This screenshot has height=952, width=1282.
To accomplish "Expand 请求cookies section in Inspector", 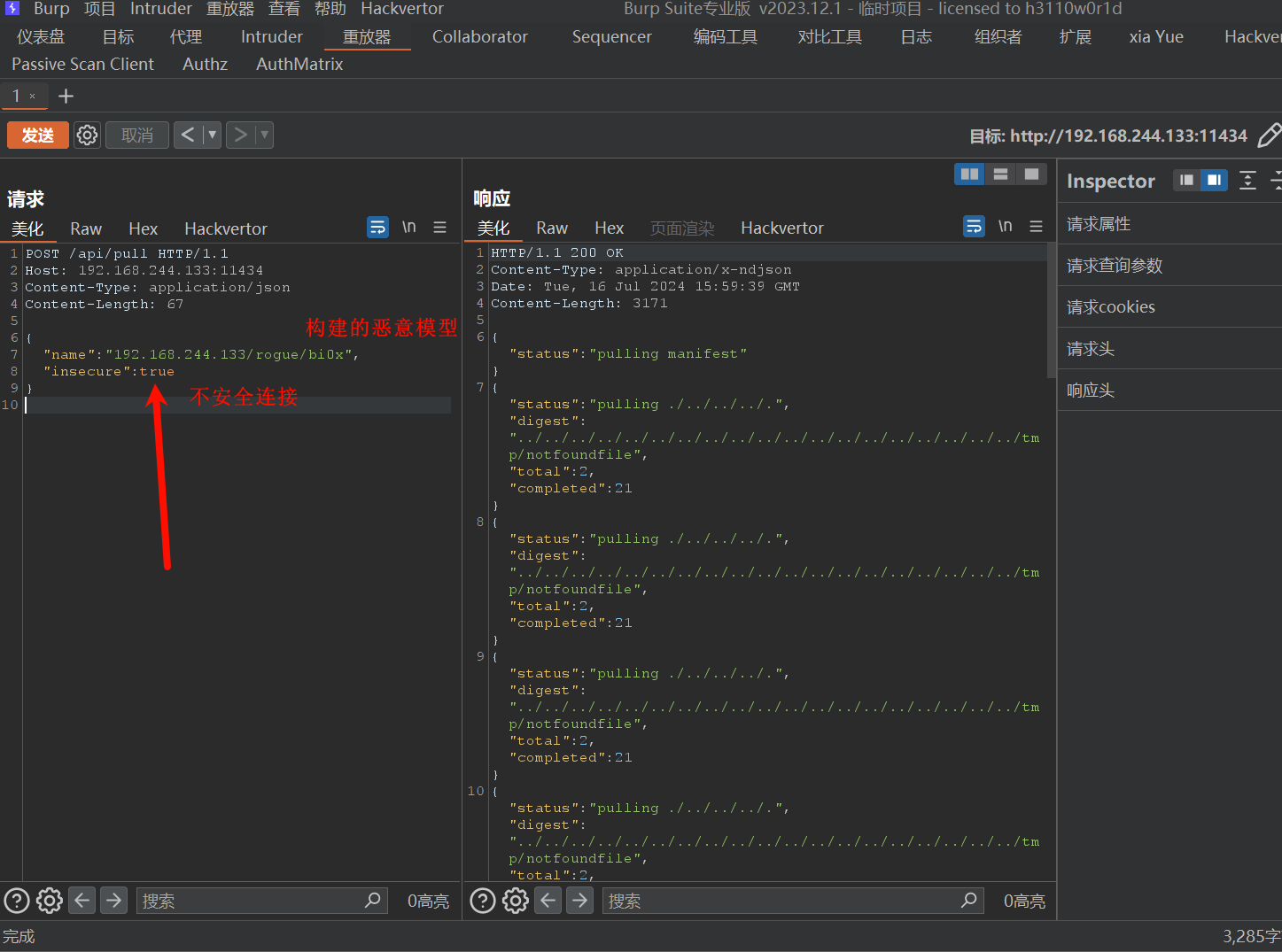I will click(1169, 307).
